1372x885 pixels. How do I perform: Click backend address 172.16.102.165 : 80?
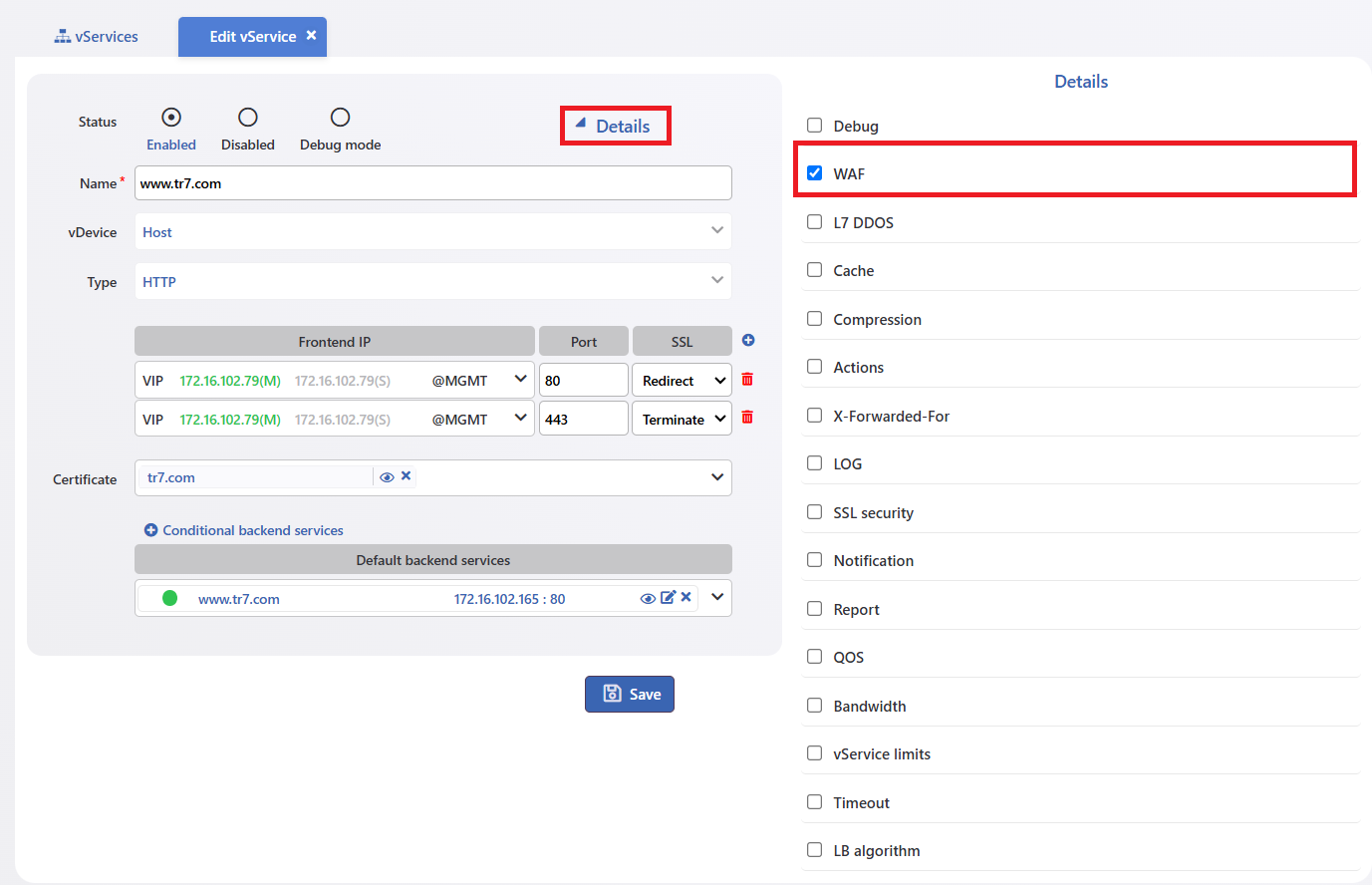coord(509,599)
